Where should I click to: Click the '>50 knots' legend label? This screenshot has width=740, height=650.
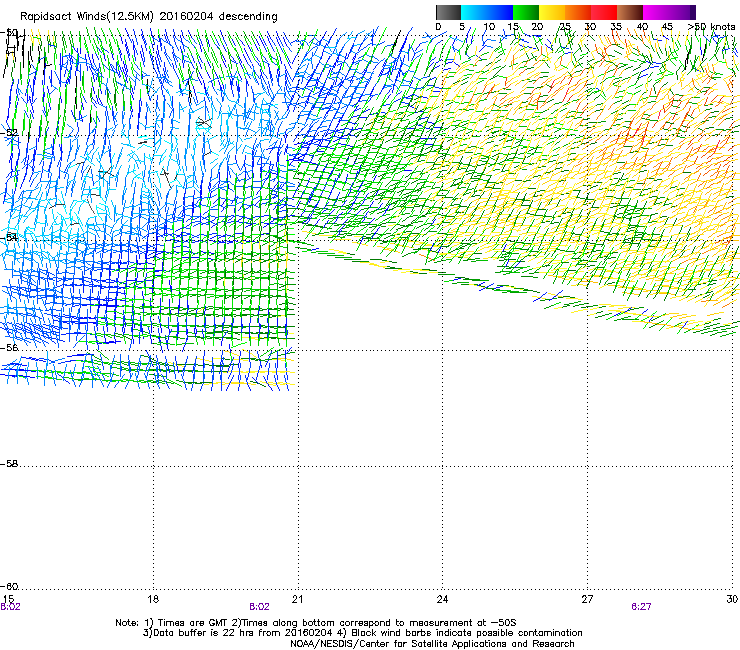[x=711, y=27]
